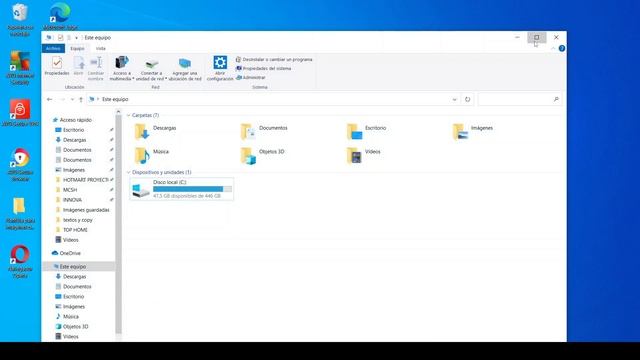Open Descargas under Acceso rápido
This screenshot has height=360, width=640.
[x=74, y=140]
